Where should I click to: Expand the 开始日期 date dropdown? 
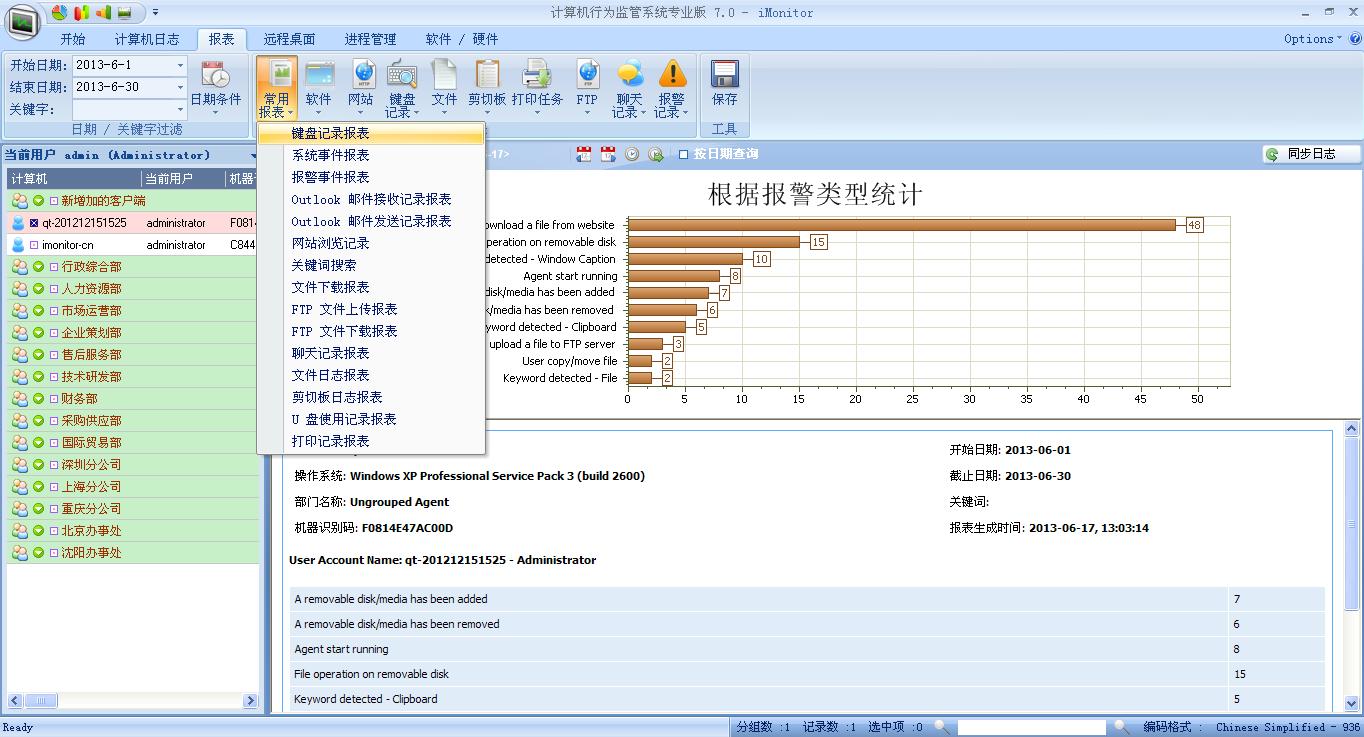(180, 65)
